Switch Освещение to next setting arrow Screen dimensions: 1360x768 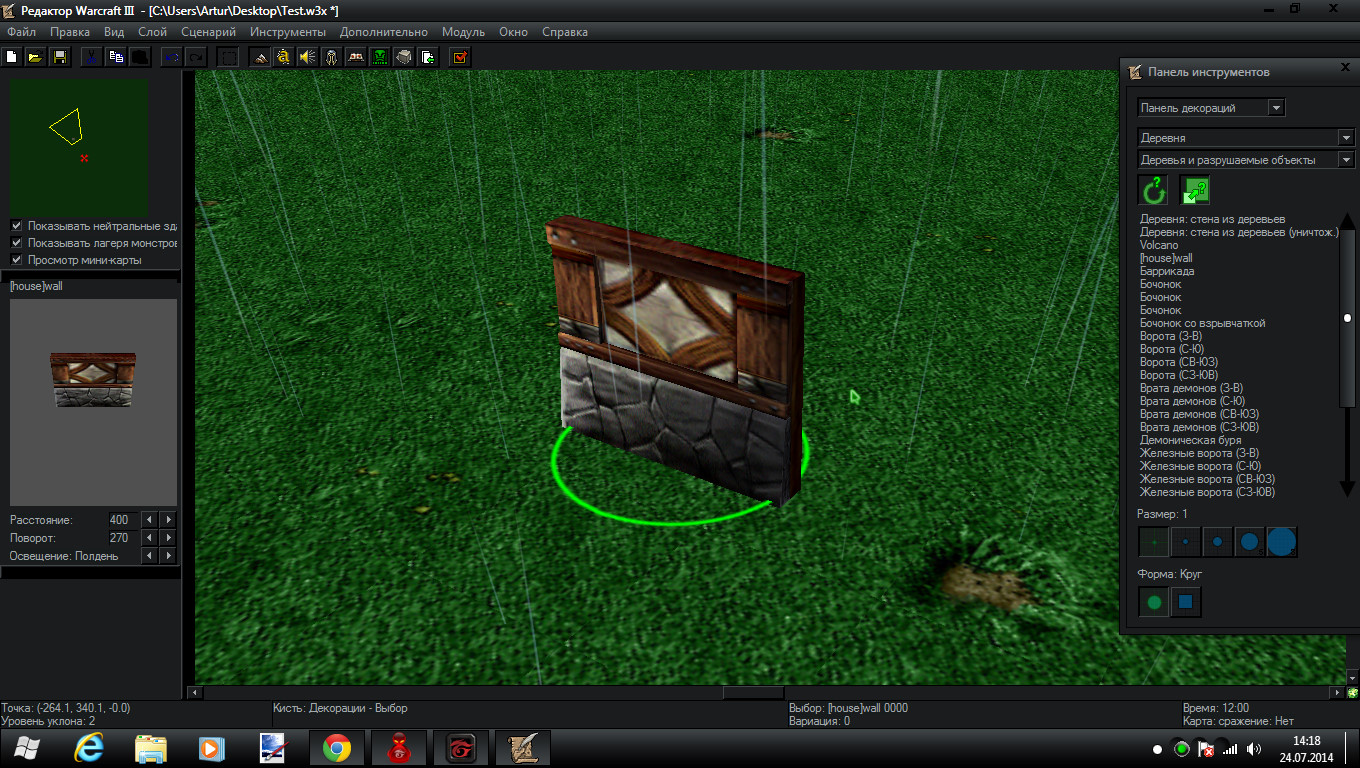coord(168,556)
